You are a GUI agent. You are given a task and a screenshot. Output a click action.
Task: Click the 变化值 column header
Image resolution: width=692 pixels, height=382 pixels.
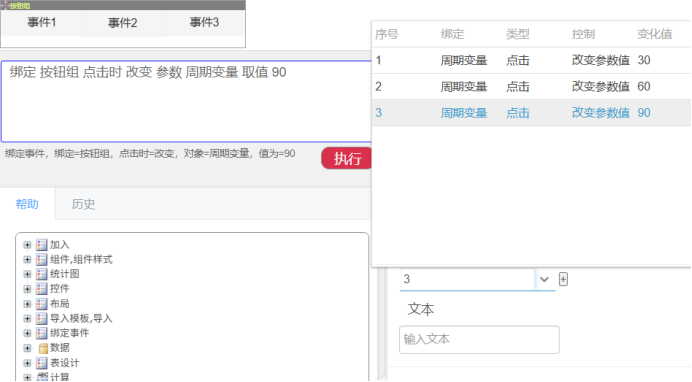[654, 34]
